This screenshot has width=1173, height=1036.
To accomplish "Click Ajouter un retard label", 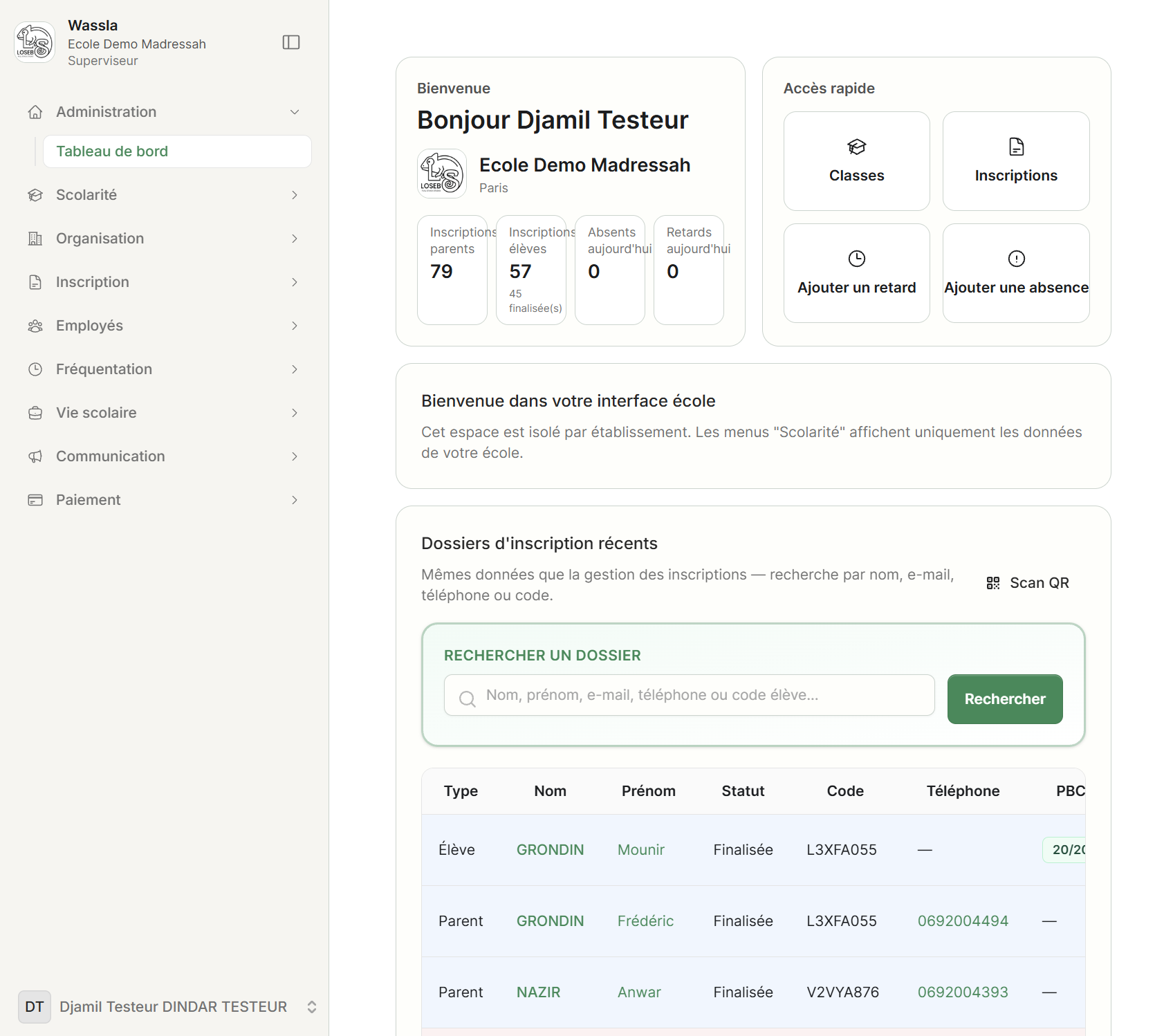I will [857, 288].
